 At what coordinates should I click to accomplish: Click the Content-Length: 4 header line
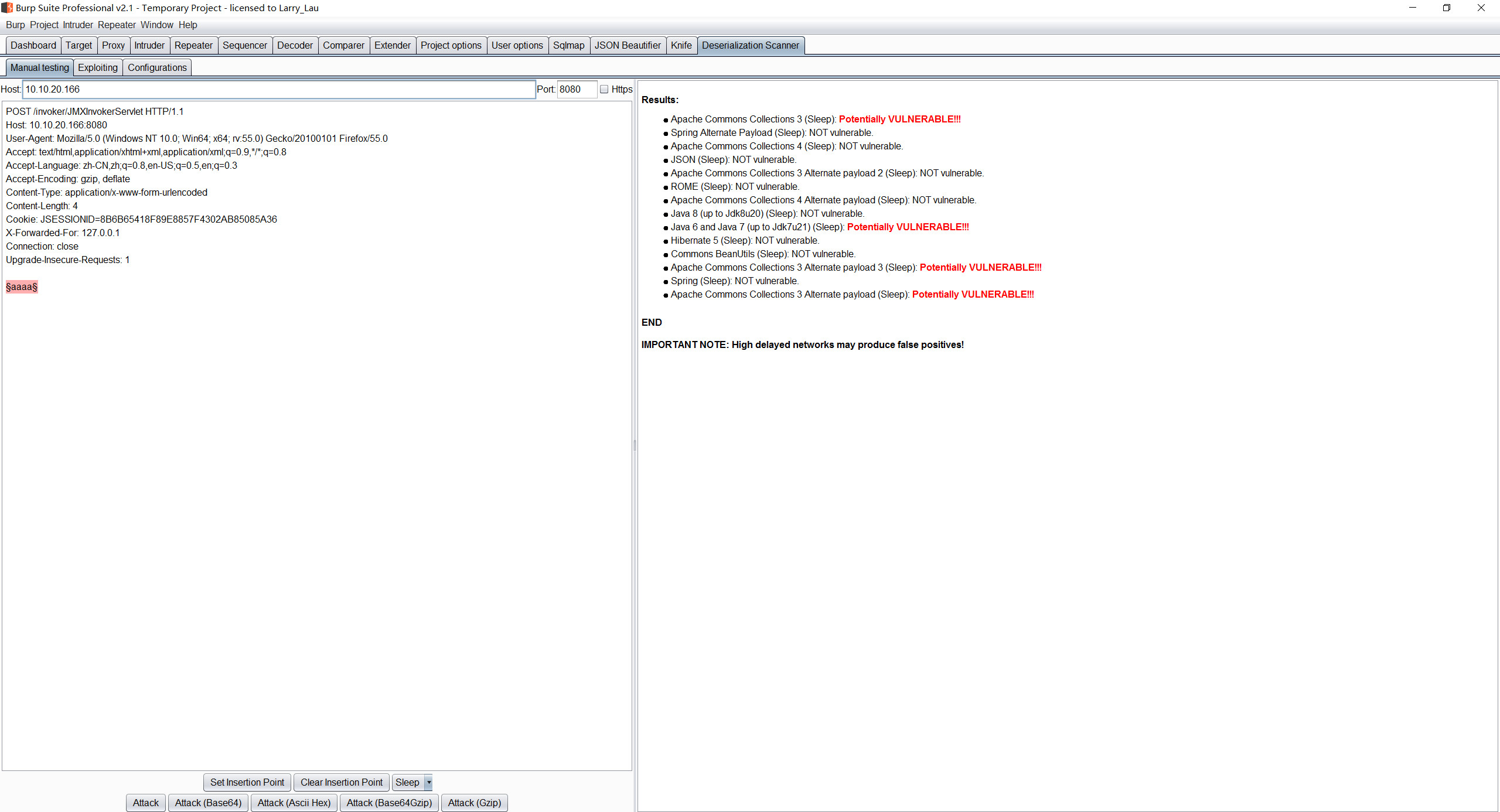pyautogui.click(x=42, y=206)
